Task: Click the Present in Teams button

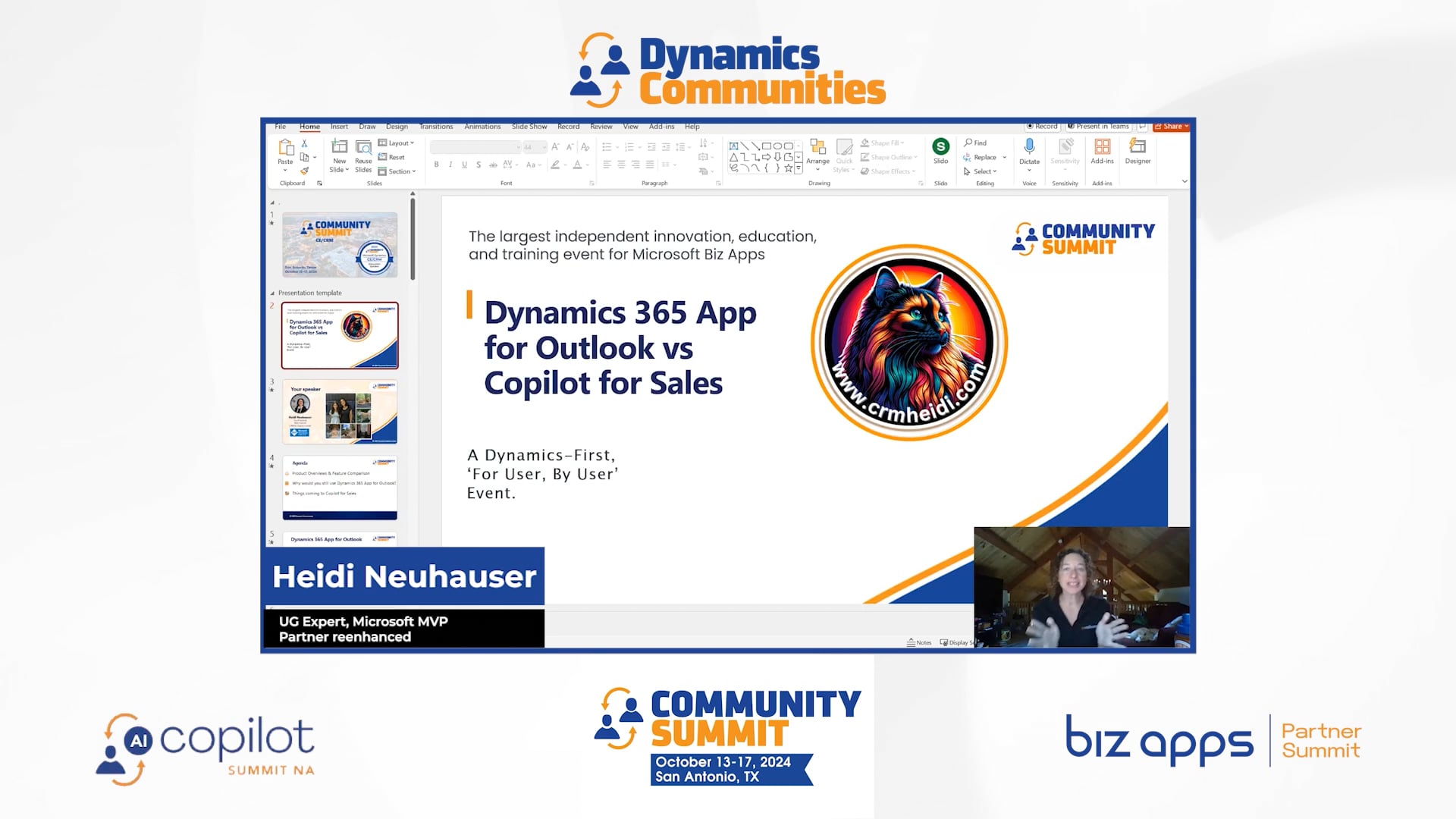Action: click(x=1098, y=126)
